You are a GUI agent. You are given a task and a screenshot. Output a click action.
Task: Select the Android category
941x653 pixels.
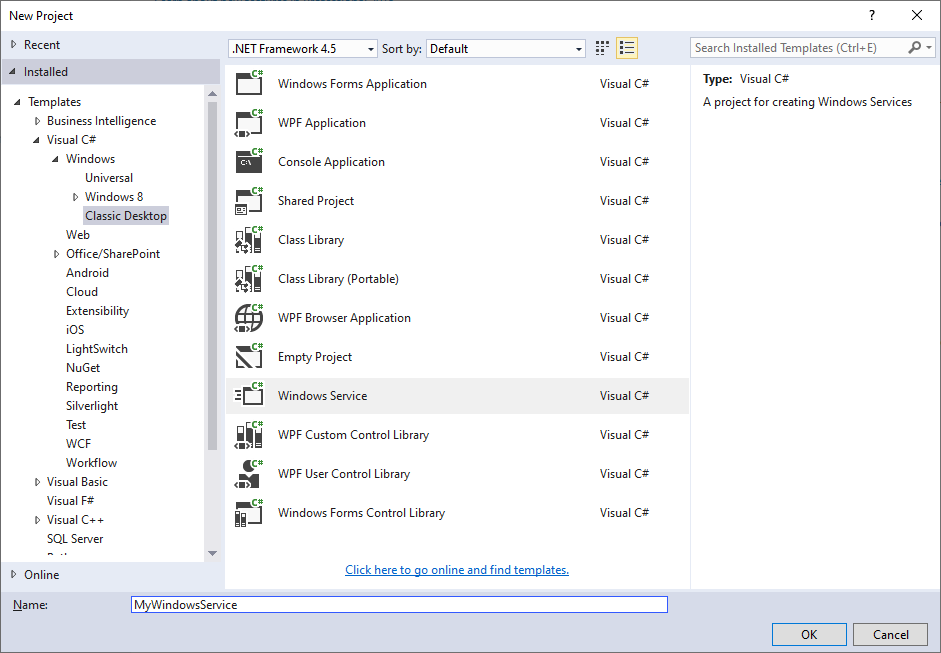coord(88,272)
